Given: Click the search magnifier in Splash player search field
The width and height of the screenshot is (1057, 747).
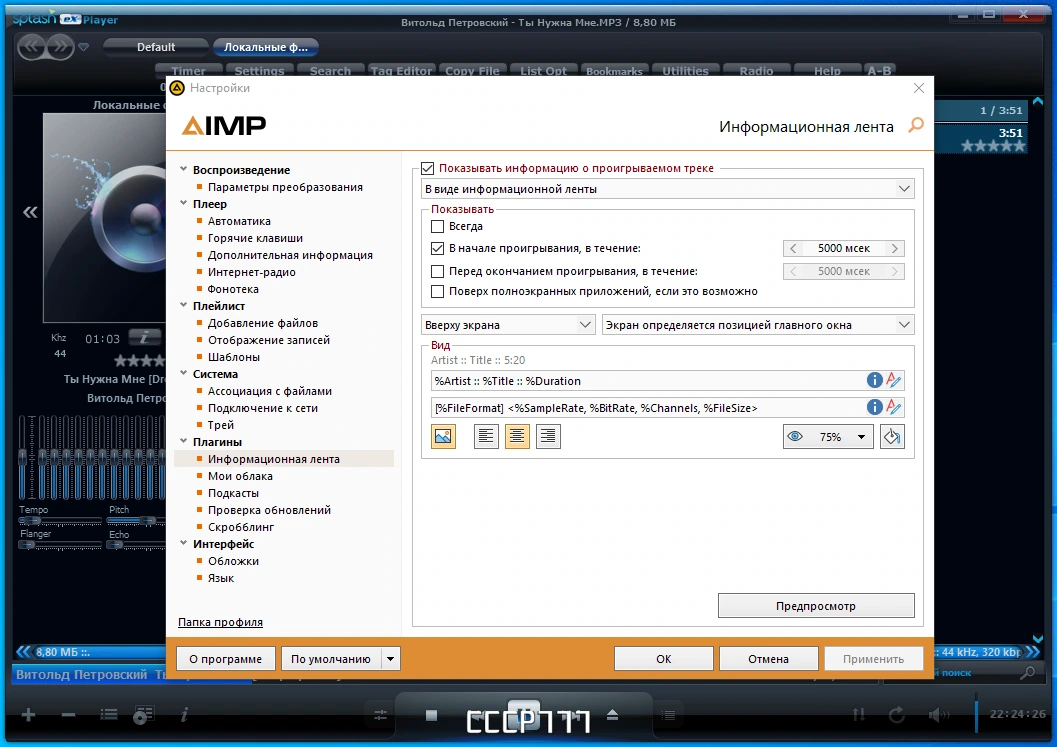Looking at the screenshot, I should point(1027,672).
